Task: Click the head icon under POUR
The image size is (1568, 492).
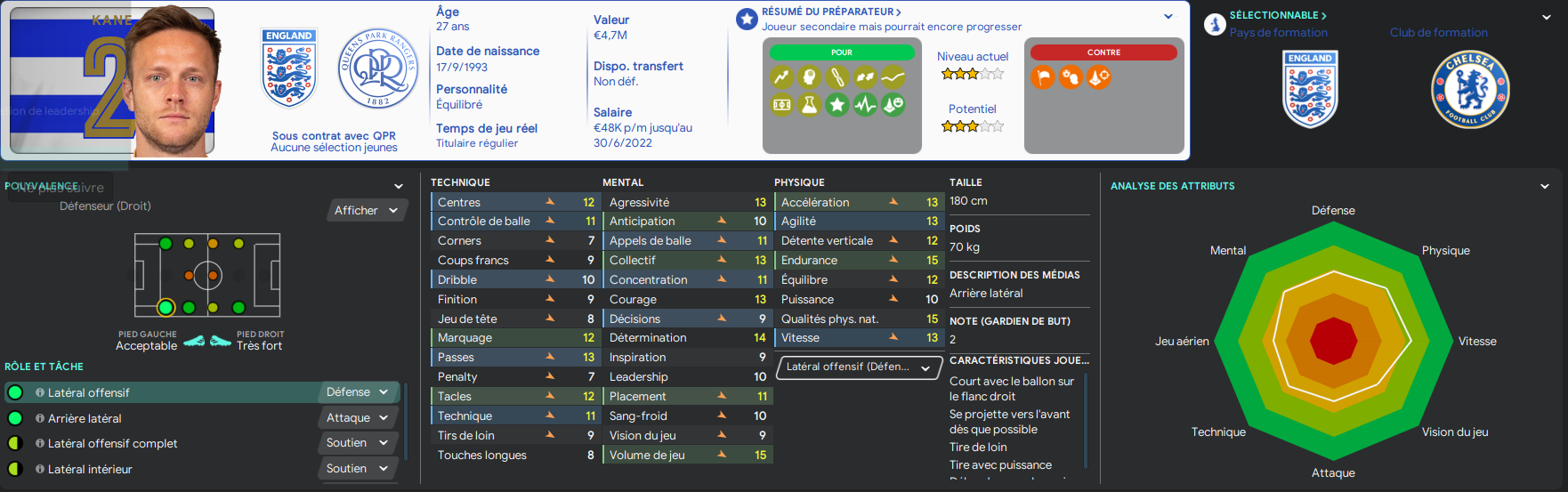Action: point(809,77)
